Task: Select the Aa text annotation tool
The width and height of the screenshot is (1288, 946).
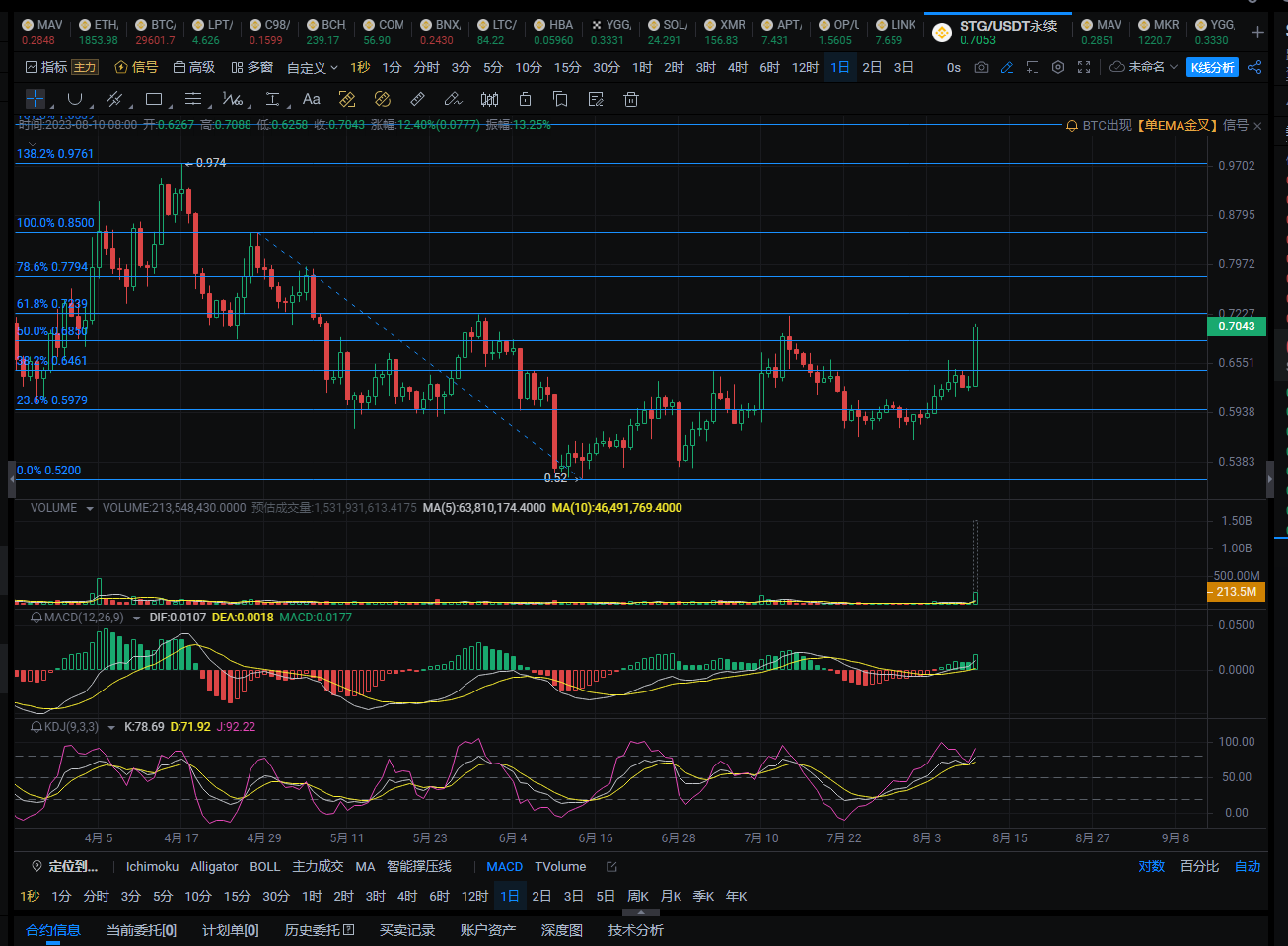Action: click(x=312, y=99)
